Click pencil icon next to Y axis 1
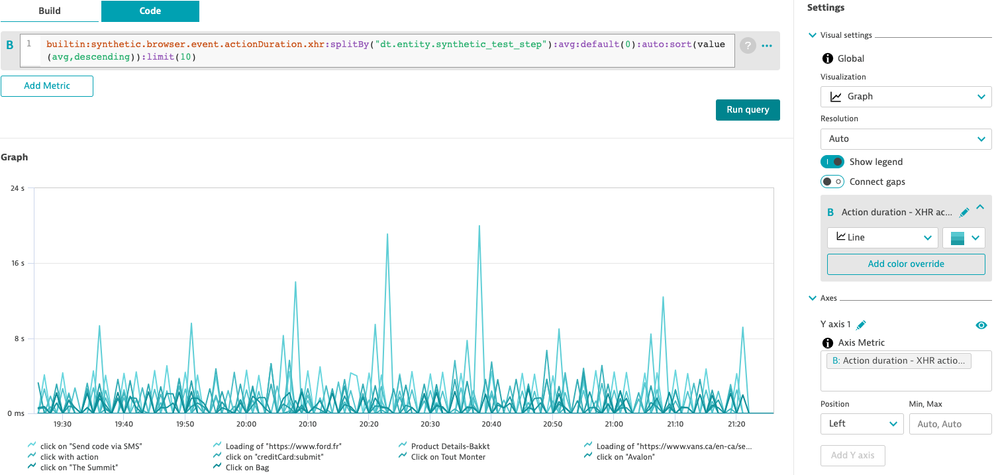 [x=861, y=324]
